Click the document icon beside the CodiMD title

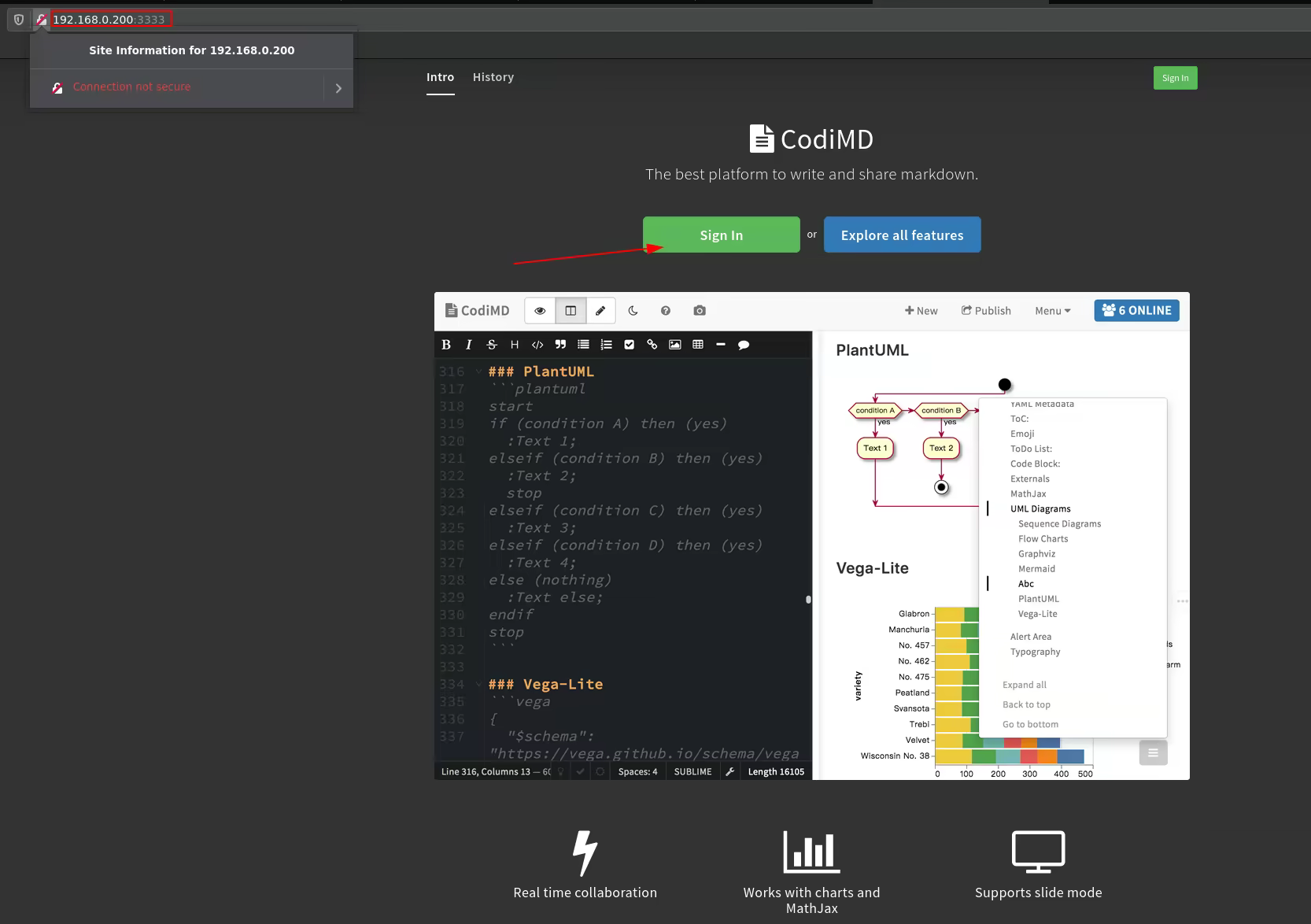pos(761,139)
